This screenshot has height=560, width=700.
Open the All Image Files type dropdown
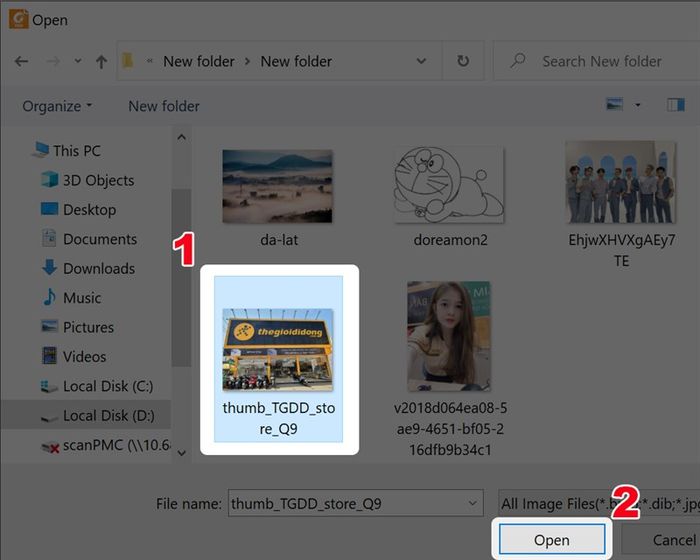tap(599, 504)
